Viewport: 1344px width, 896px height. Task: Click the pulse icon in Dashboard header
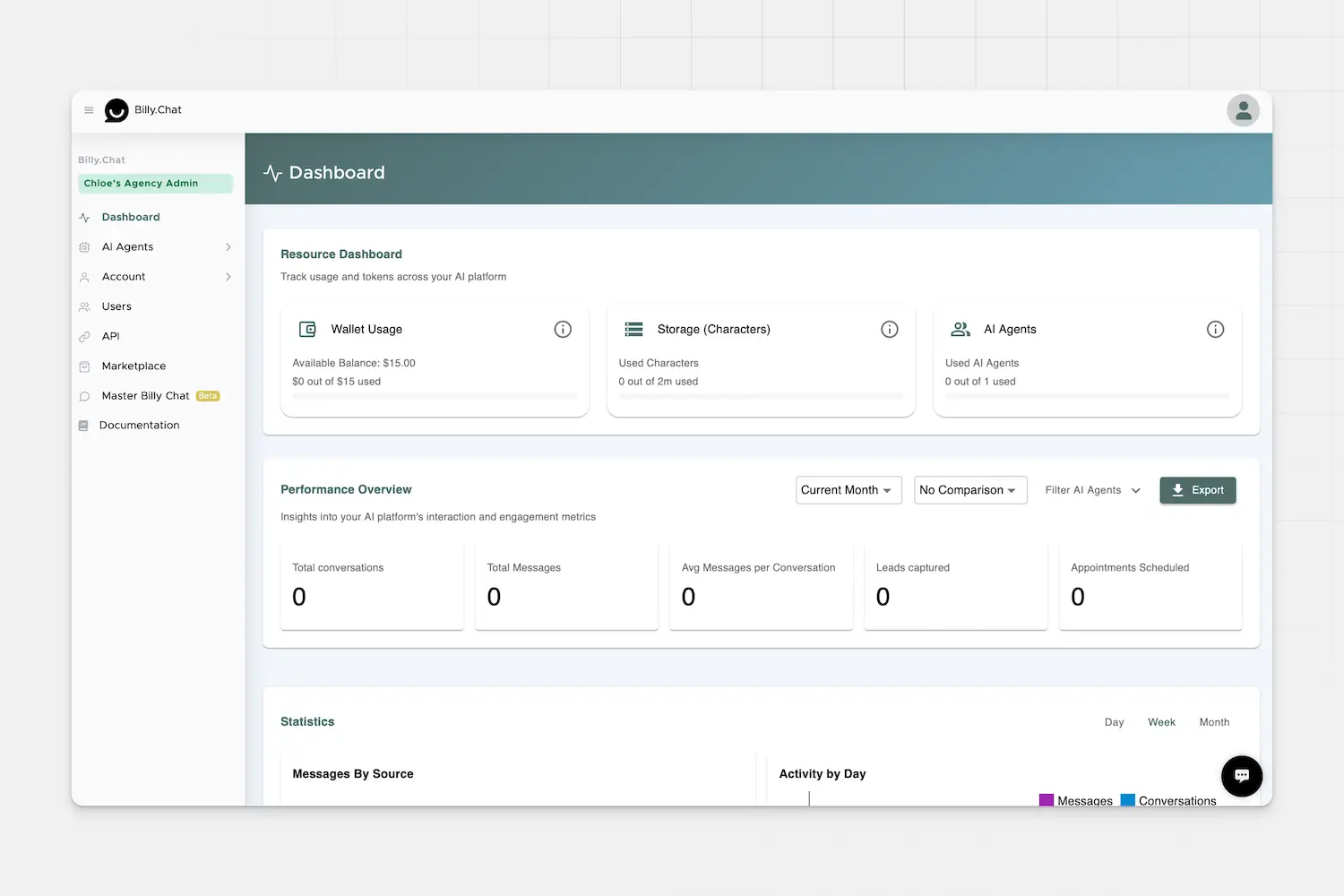(273, 173)
